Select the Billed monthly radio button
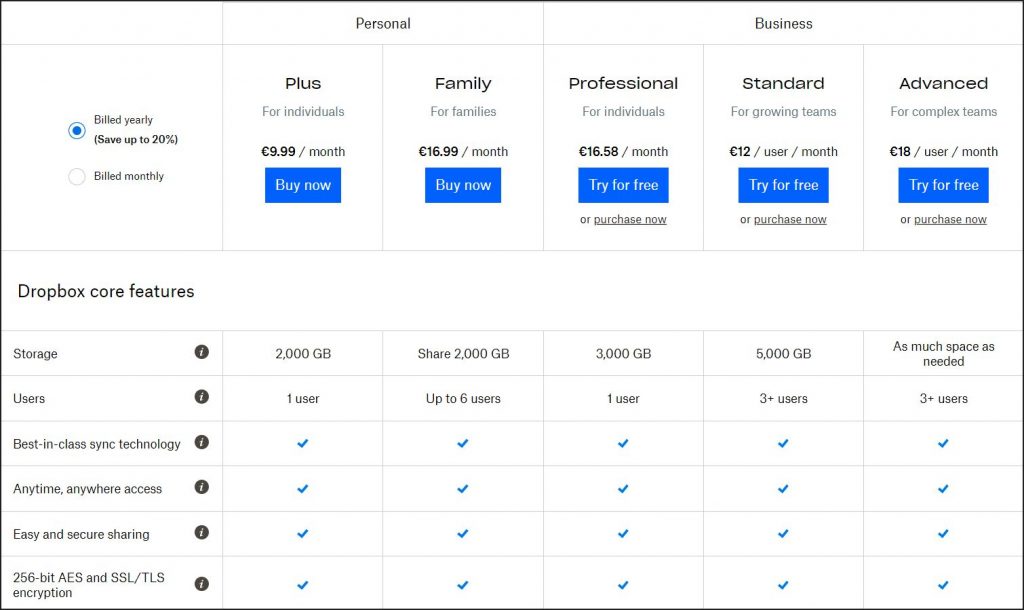This screenshot has height=610, width=1024. (76, 176)
